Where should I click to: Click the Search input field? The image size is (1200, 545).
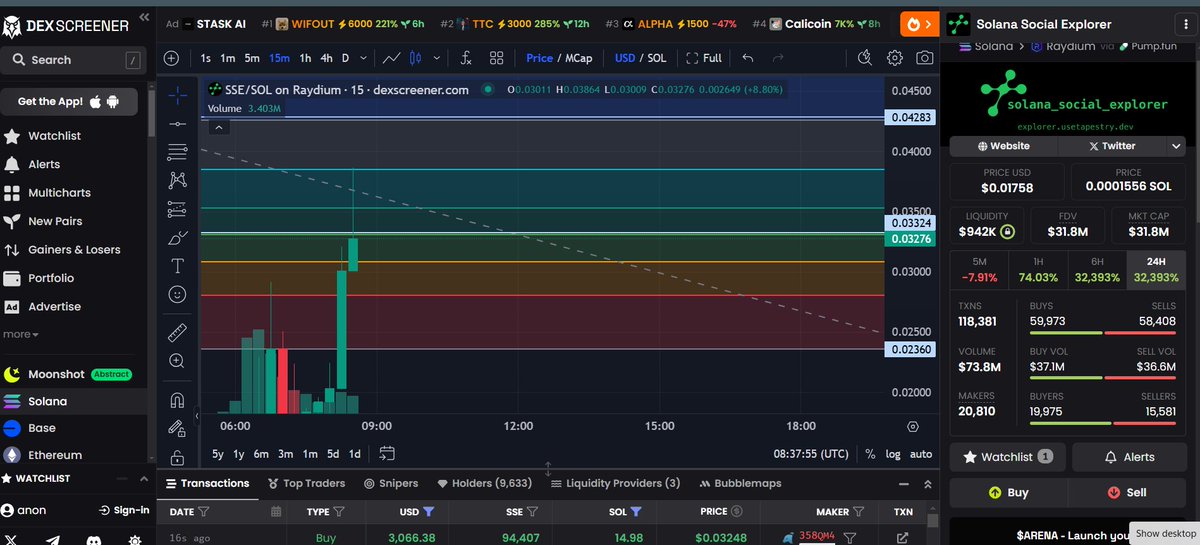75,60
